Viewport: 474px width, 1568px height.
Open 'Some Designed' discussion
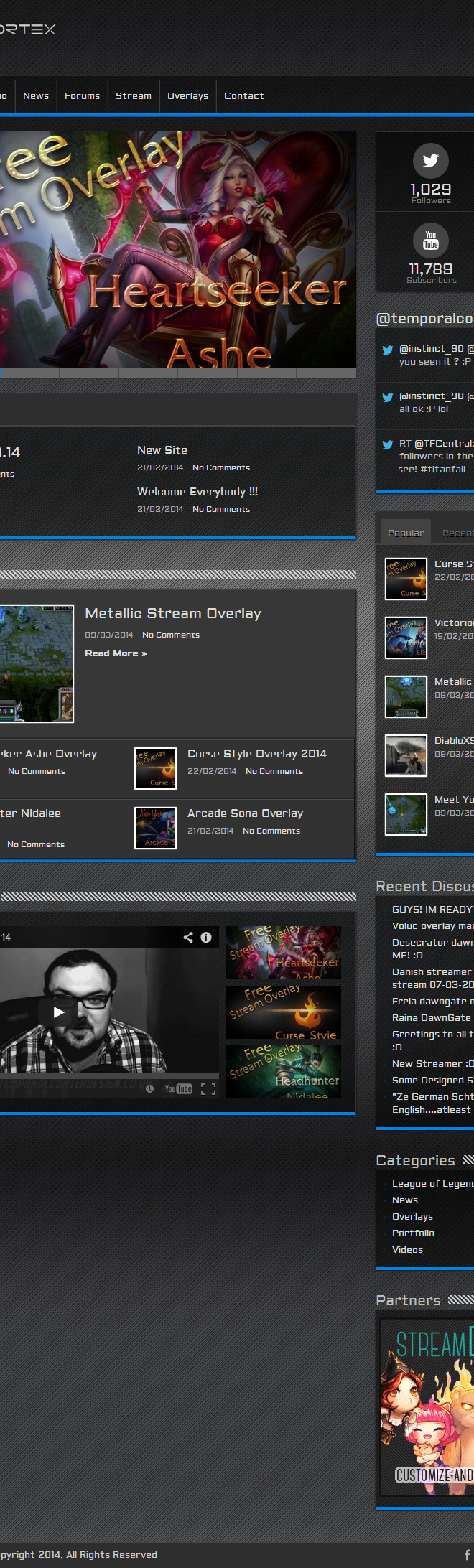(x=433, y=1081)
